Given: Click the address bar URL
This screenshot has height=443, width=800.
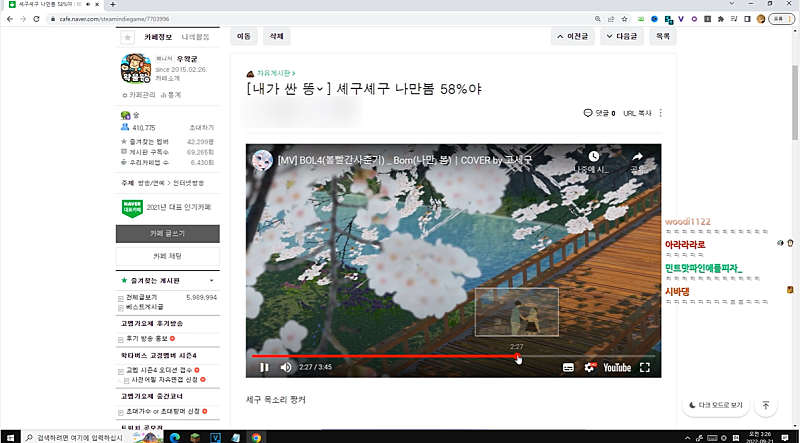Looking at the screenshot, I should 114,19.
